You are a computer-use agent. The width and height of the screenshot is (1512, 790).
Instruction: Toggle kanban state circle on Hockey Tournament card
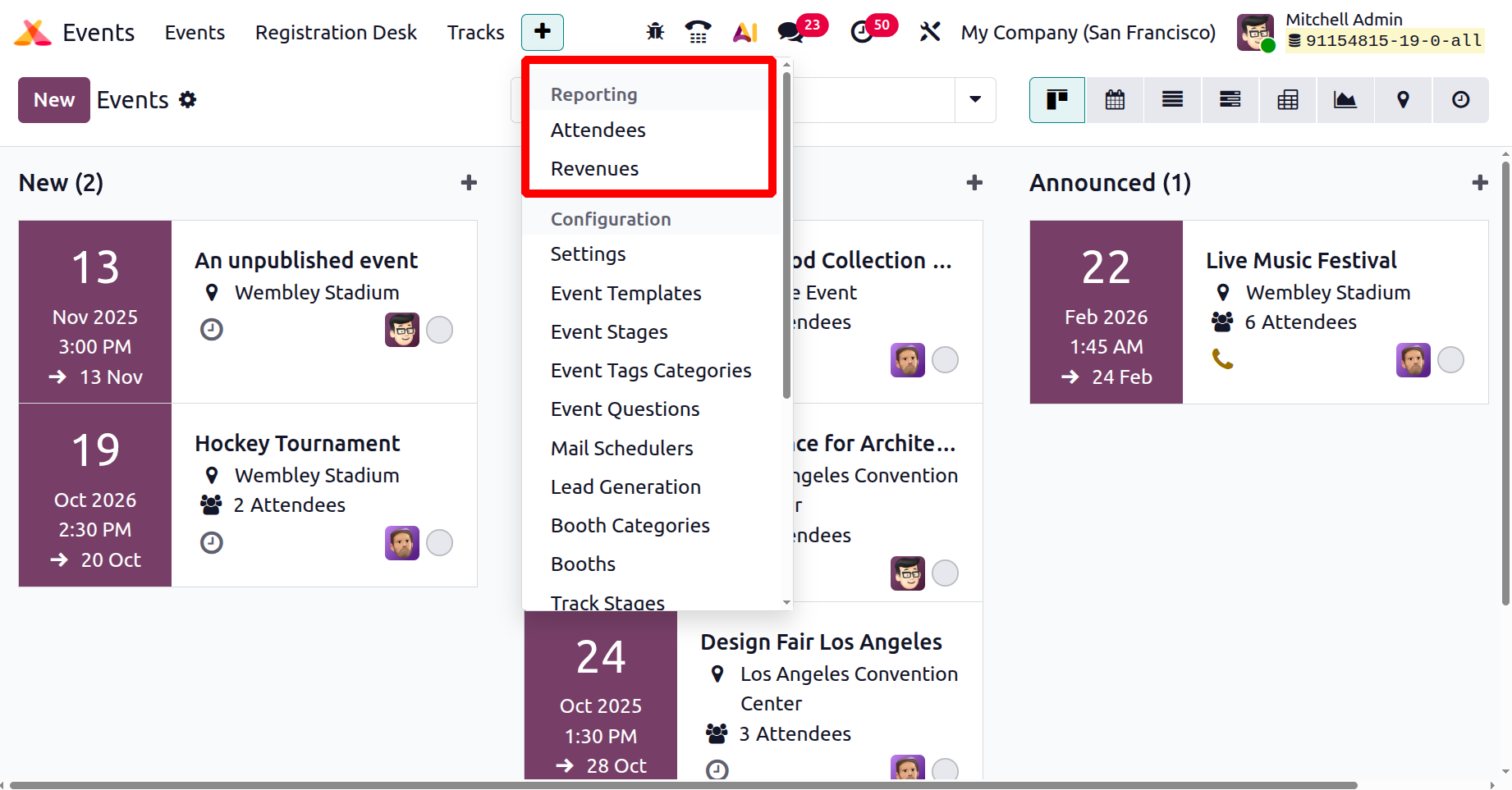(439, 543)
